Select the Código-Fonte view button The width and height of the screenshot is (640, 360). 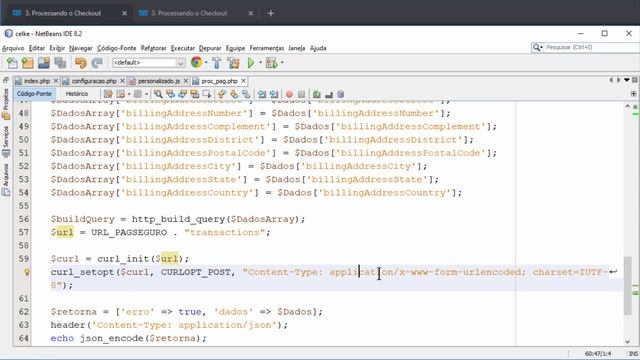coord(34,94)
